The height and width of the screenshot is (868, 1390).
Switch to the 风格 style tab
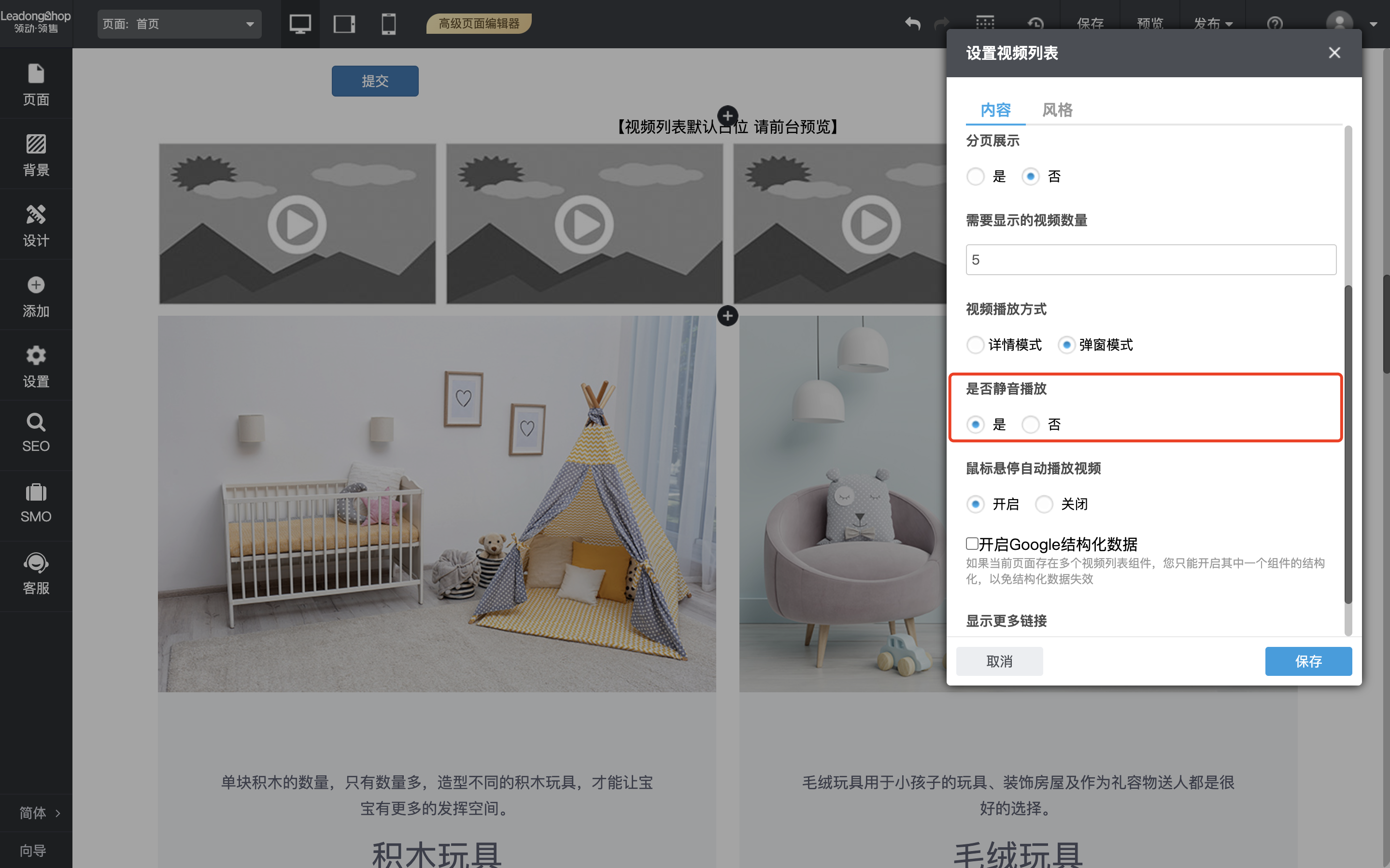pos(1057,110)
